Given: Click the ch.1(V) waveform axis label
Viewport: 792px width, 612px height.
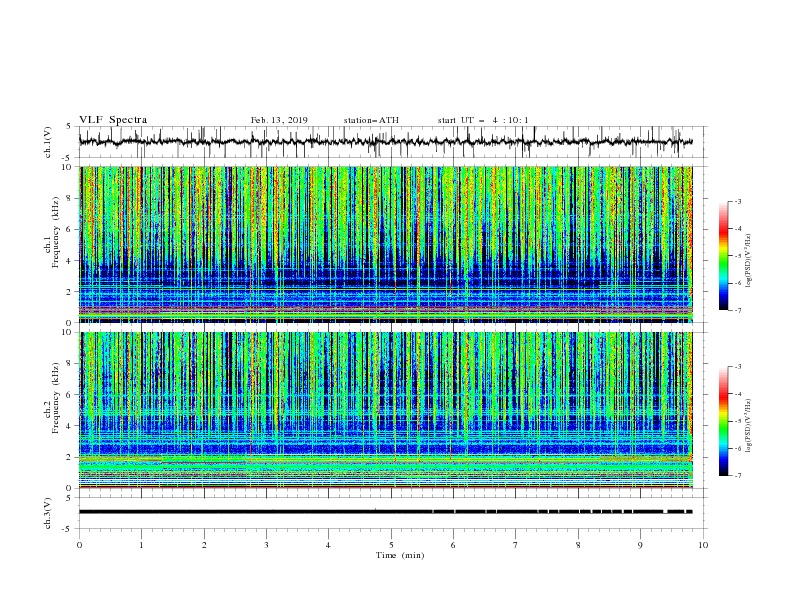Looking at the screenshot, I should point(48,142).
